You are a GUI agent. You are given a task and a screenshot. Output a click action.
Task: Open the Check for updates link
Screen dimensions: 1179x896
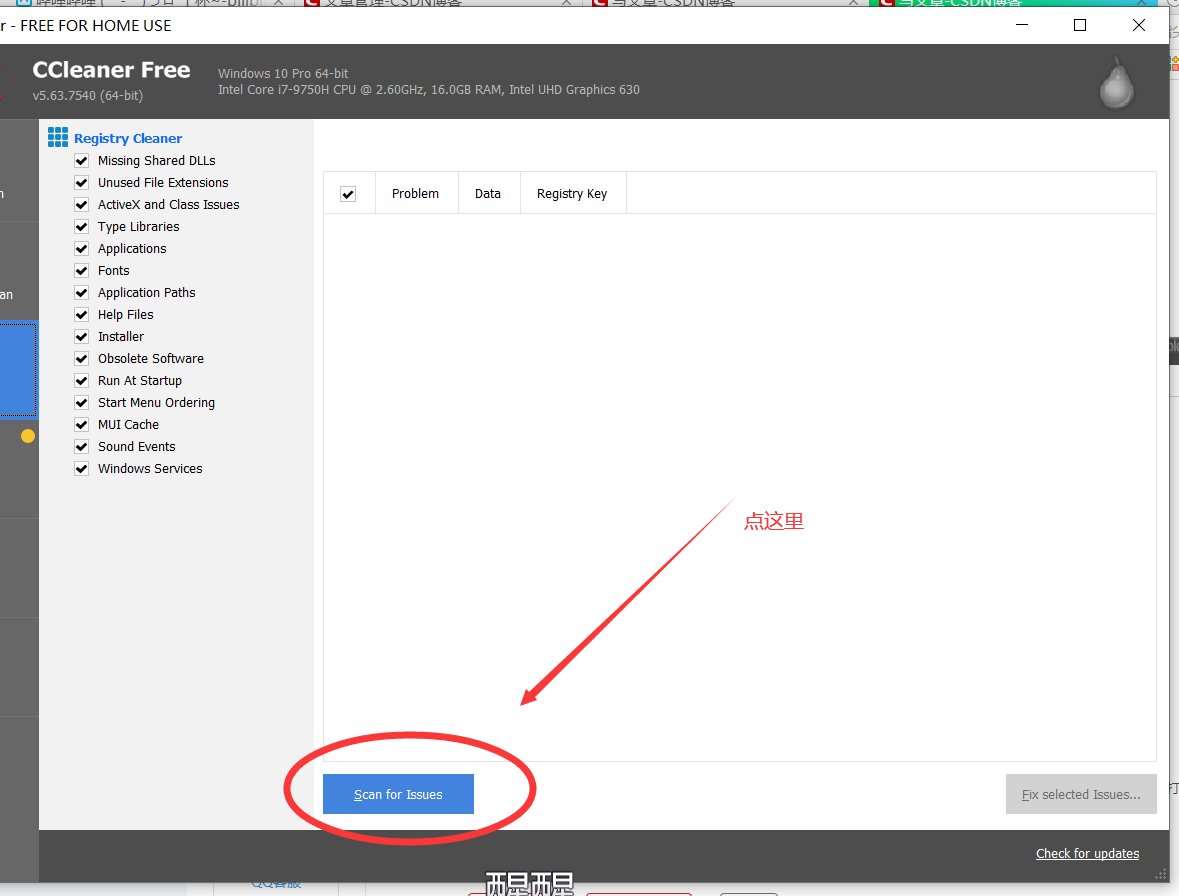(x=1087, y=853)
